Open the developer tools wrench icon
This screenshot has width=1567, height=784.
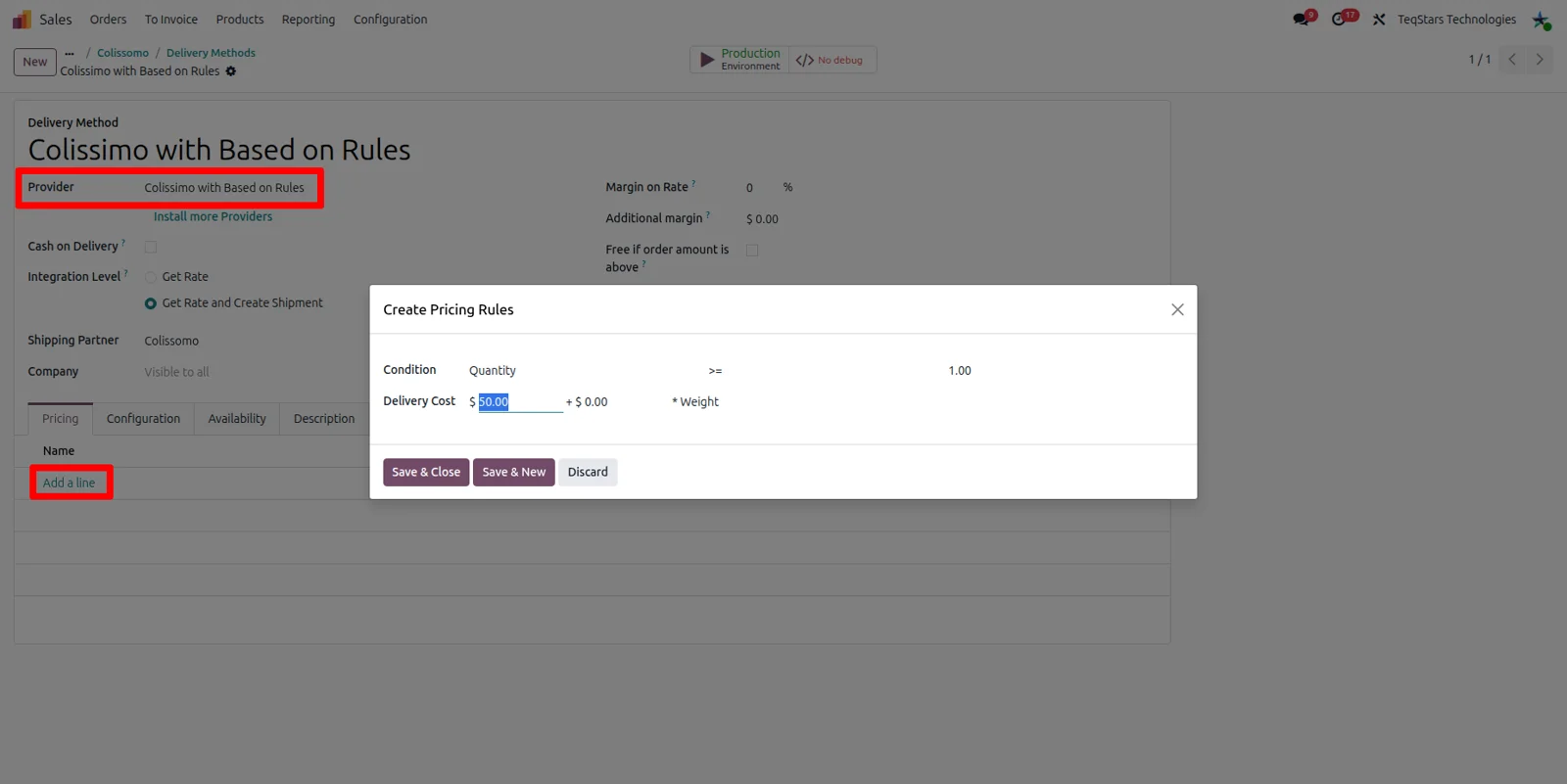(1379, 20)
